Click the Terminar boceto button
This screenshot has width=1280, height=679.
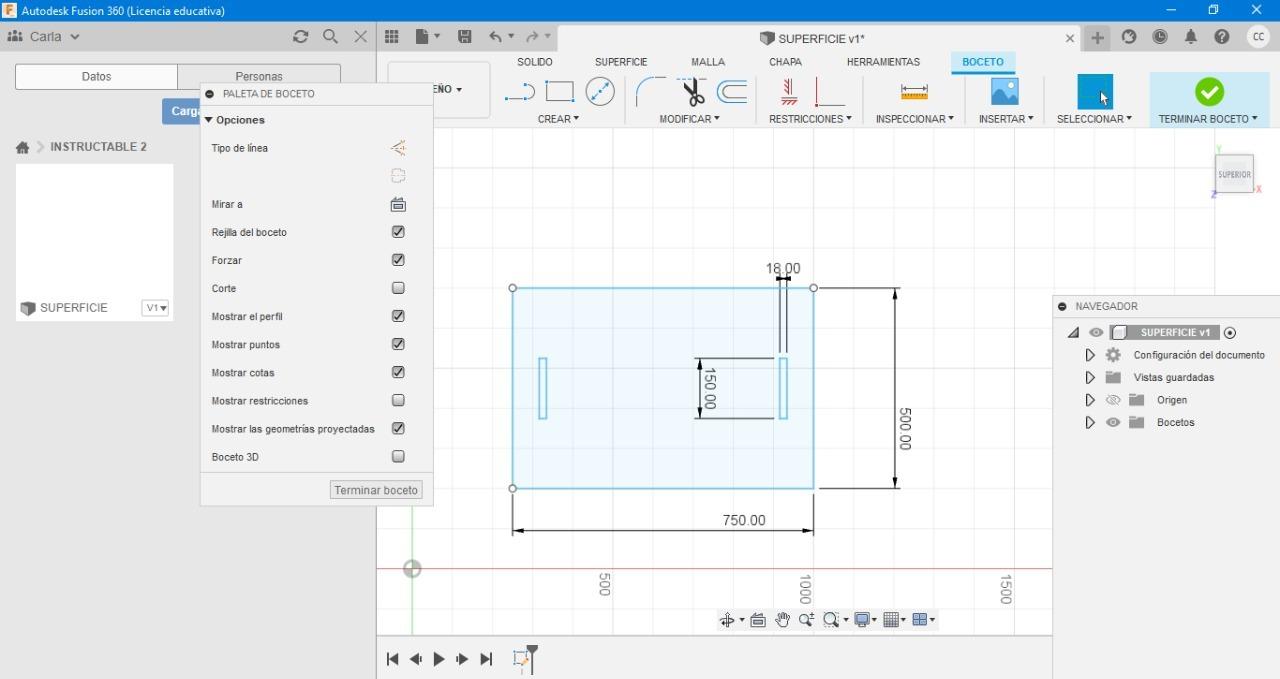pos(376,490)
